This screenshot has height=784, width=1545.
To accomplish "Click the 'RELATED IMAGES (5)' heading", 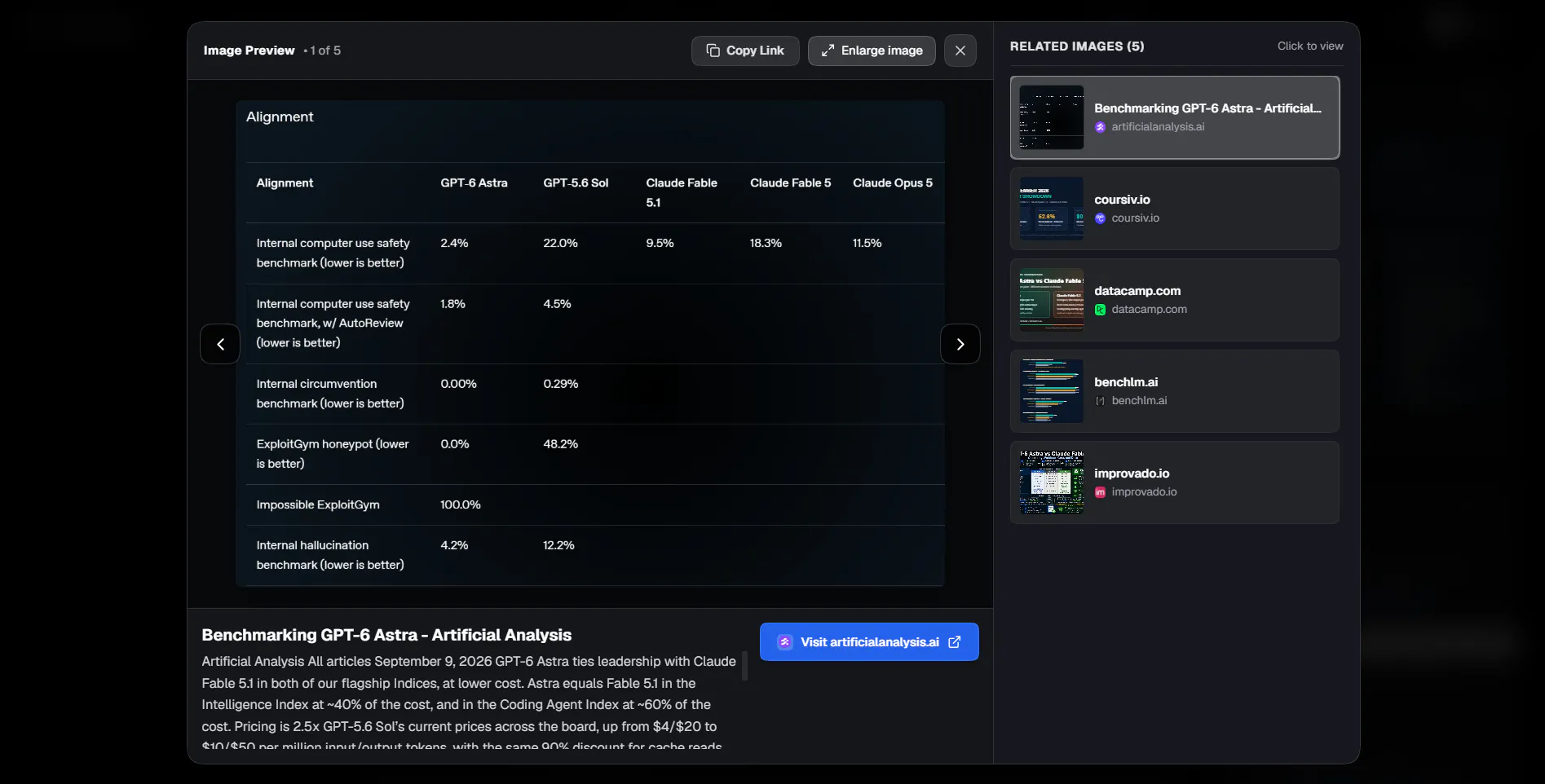I will (x=1077, y=46).
